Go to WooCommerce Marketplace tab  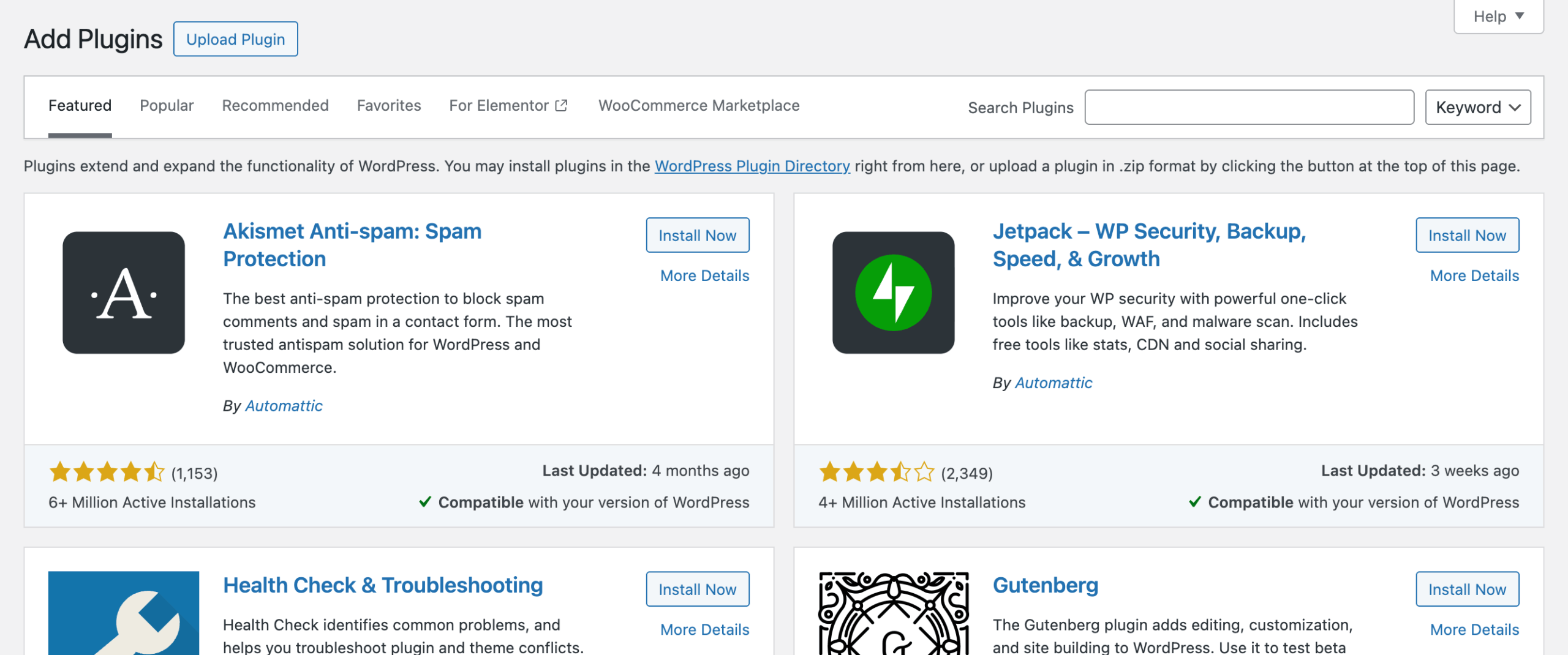[699, 105]
